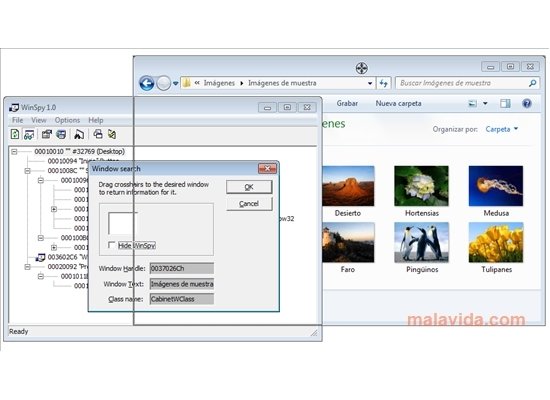
Task: Open the Organizar por Carpeta dropdown
Action: (502, 129)
